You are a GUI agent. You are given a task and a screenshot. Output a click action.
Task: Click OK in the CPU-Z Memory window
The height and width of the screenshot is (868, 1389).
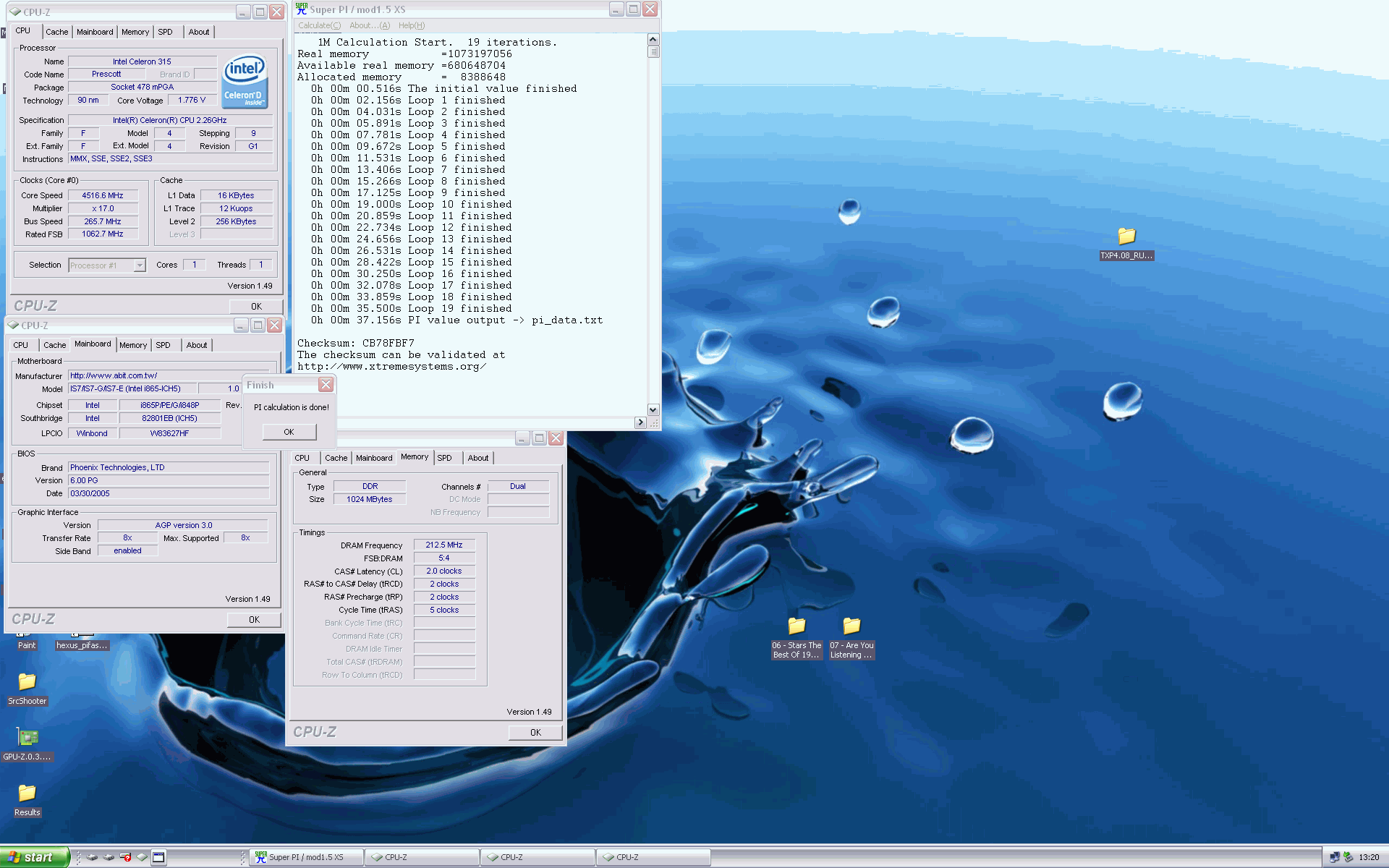pos(535,733)
